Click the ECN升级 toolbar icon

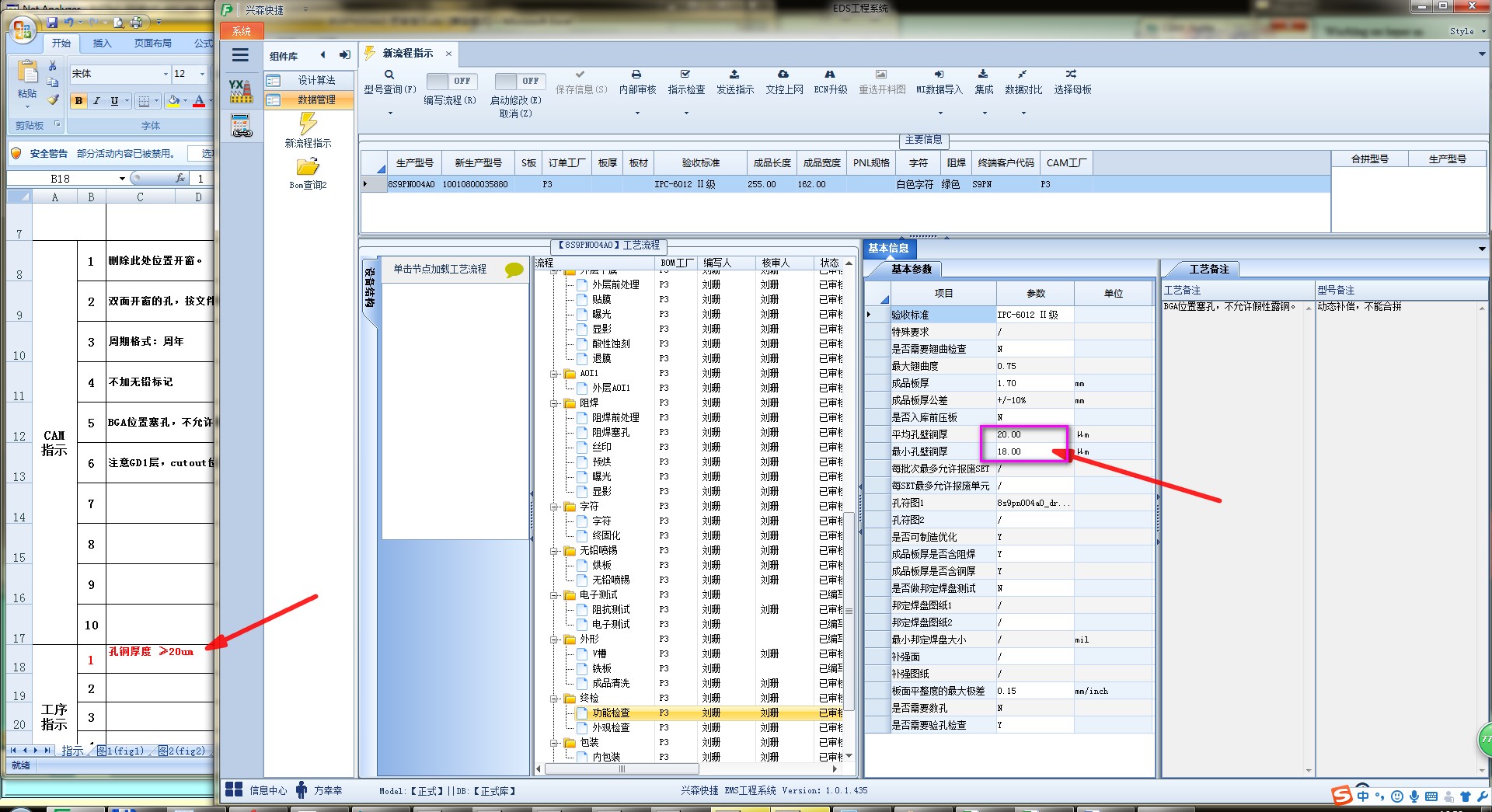tap(830, 75)
